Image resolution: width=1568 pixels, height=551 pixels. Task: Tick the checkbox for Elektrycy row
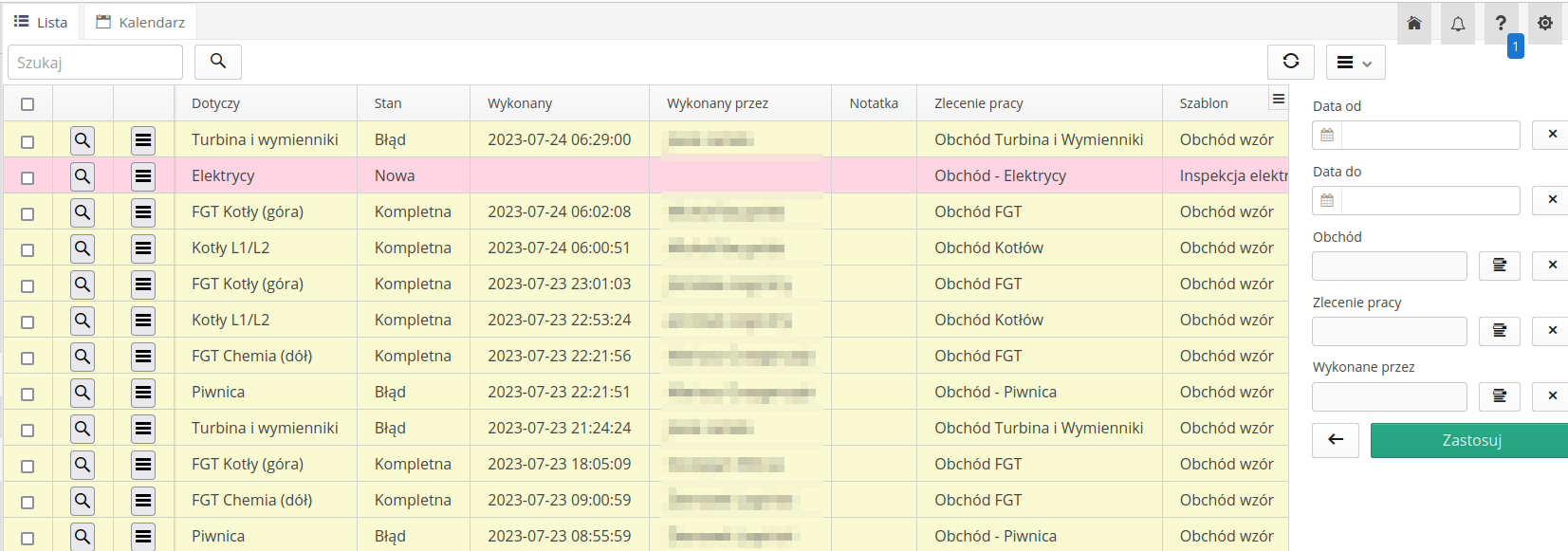tap(28, 177)
